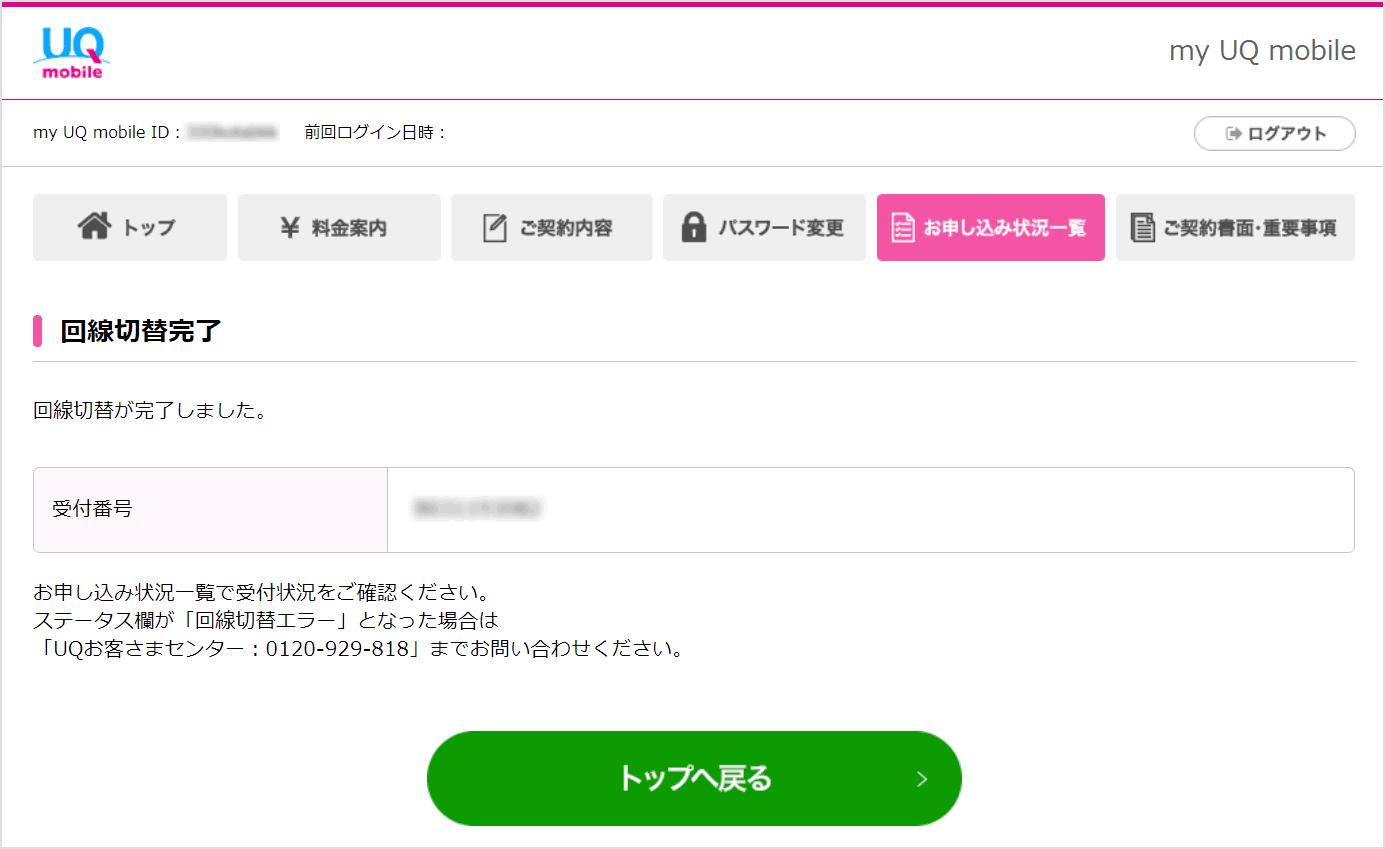Image resolution: width=1385 pixels, height=849 pixels.
Task: Click the 回線切替が完了しました message
Action: 150,410
